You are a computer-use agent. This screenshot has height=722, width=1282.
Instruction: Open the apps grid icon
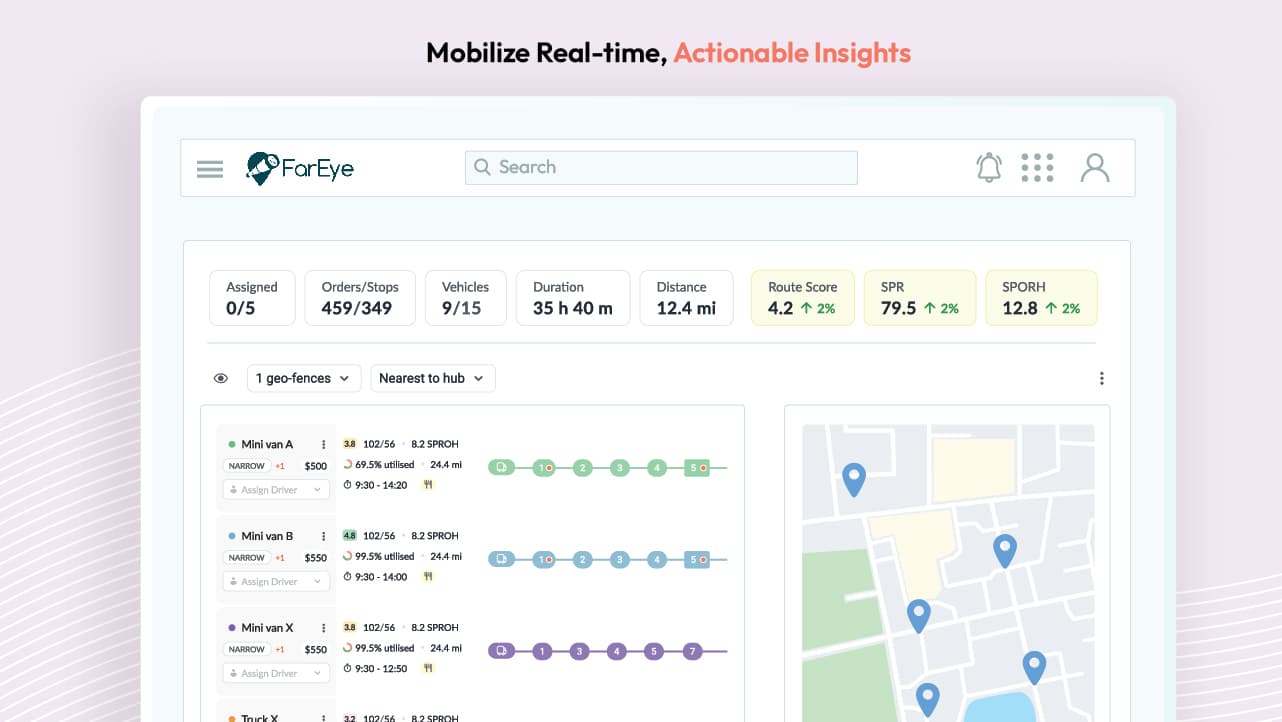[x=1038, y=167]
